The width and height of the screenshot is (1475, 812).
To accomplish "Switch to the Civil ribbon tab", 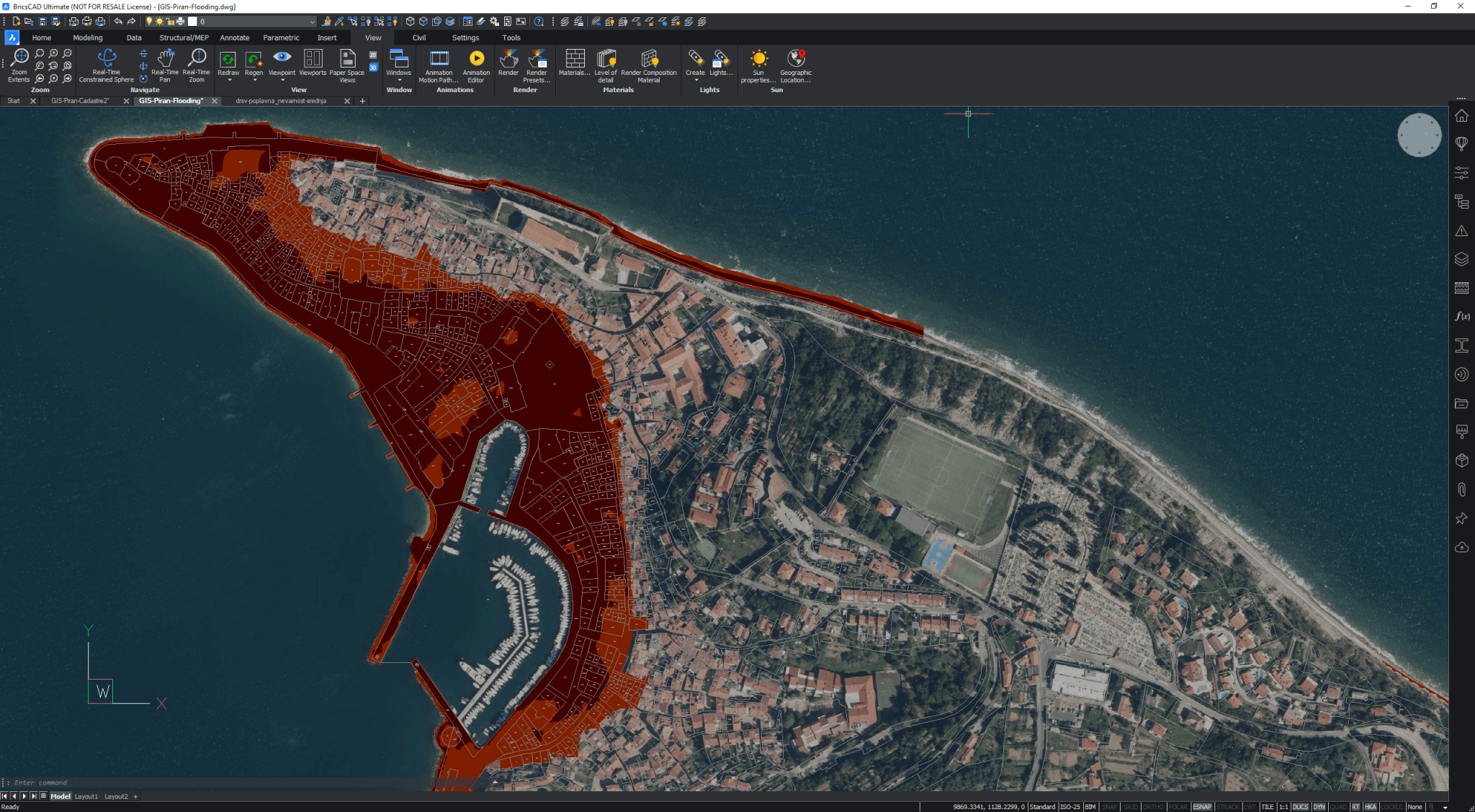I will (x=418, y=37).
